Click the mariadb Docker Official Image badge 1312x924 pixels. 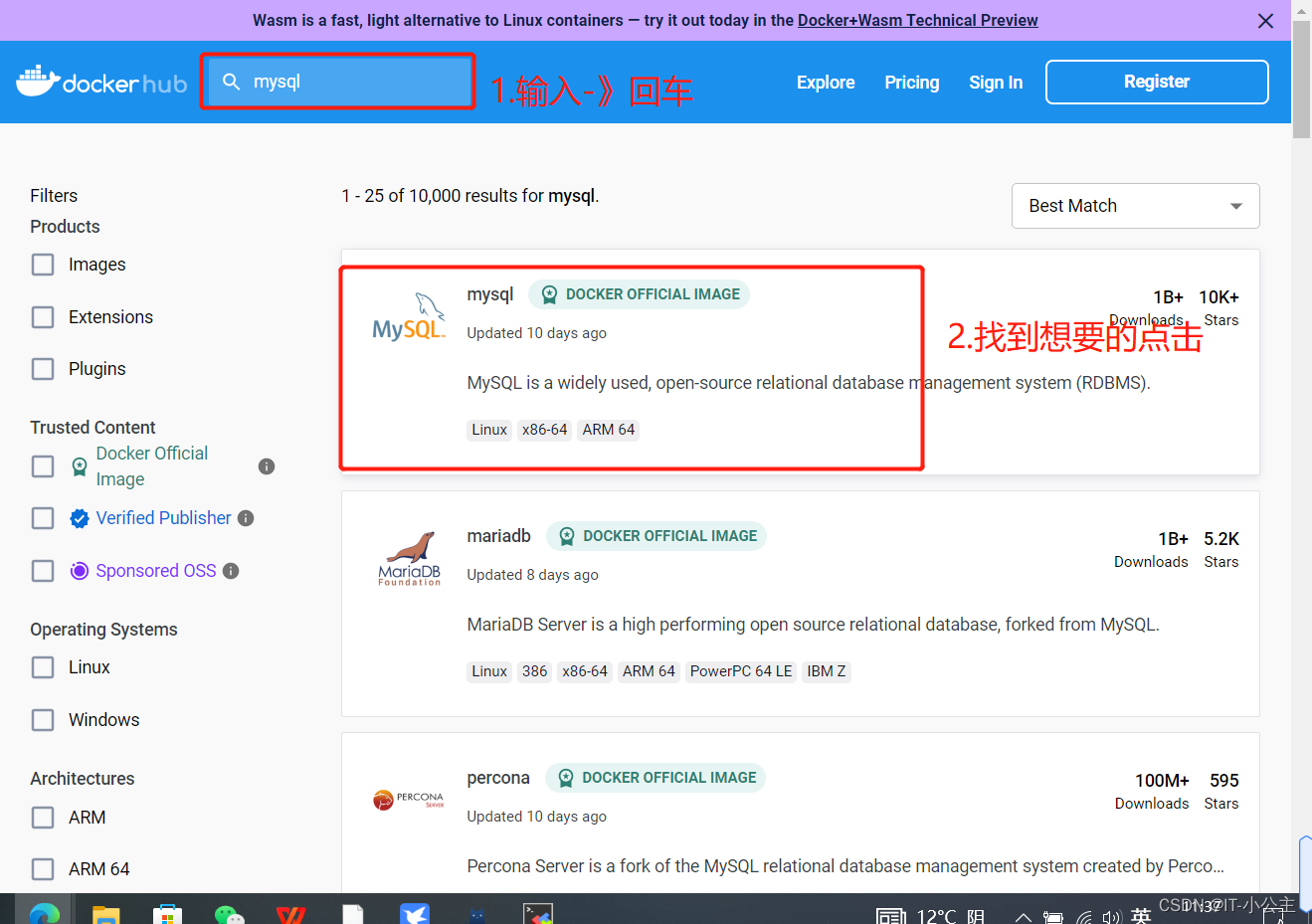tap(656, 536)
